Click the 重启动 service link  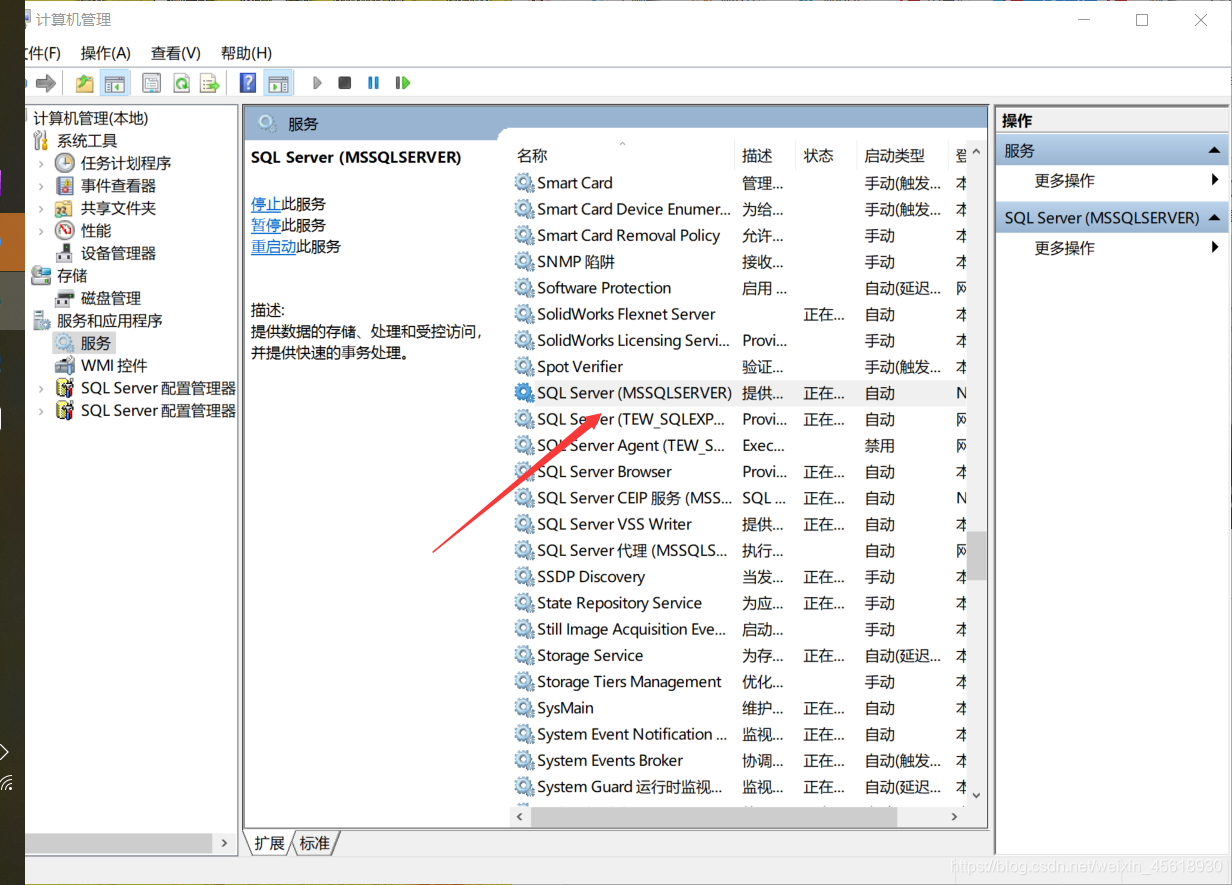(x=273, y=246)
